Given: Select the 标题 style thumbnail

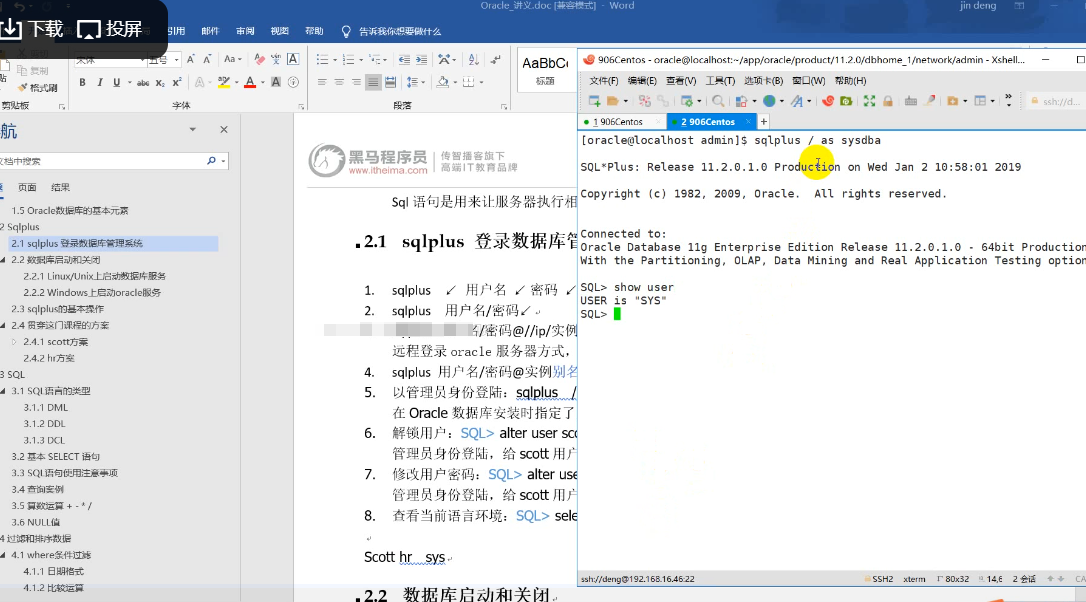Looking at the screenshot, I should click(x=545, y=70).
